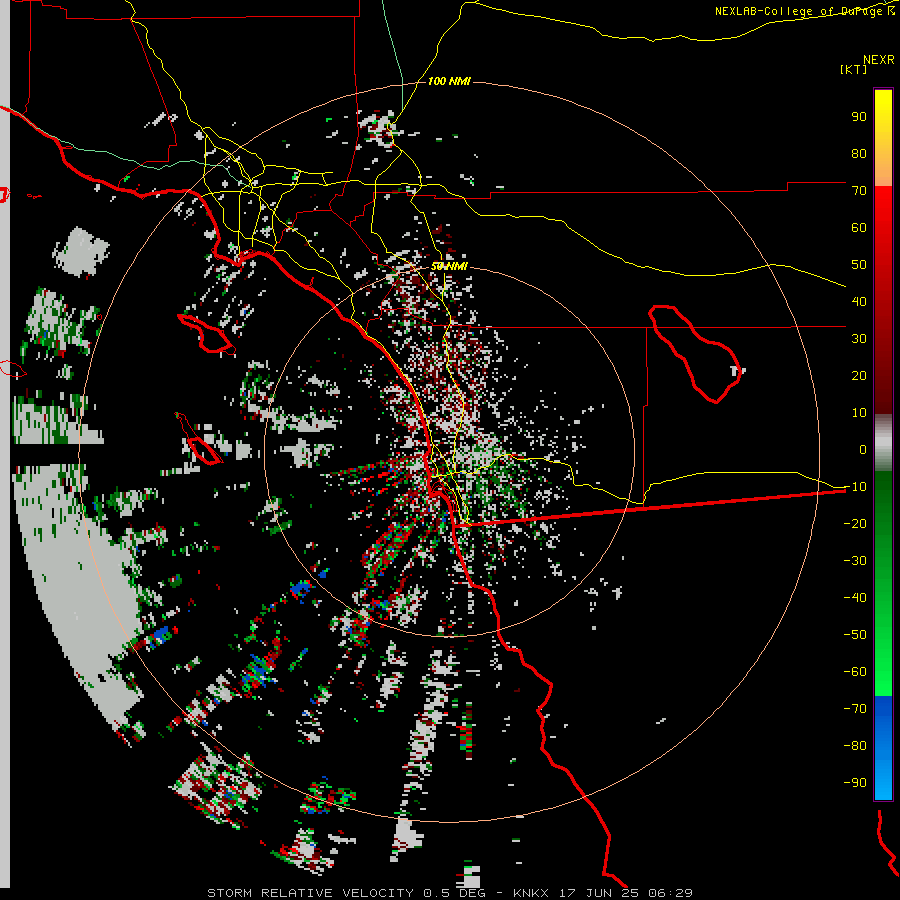Click the STORM RELATIVE VELOCITY caption text

[310, 893]
